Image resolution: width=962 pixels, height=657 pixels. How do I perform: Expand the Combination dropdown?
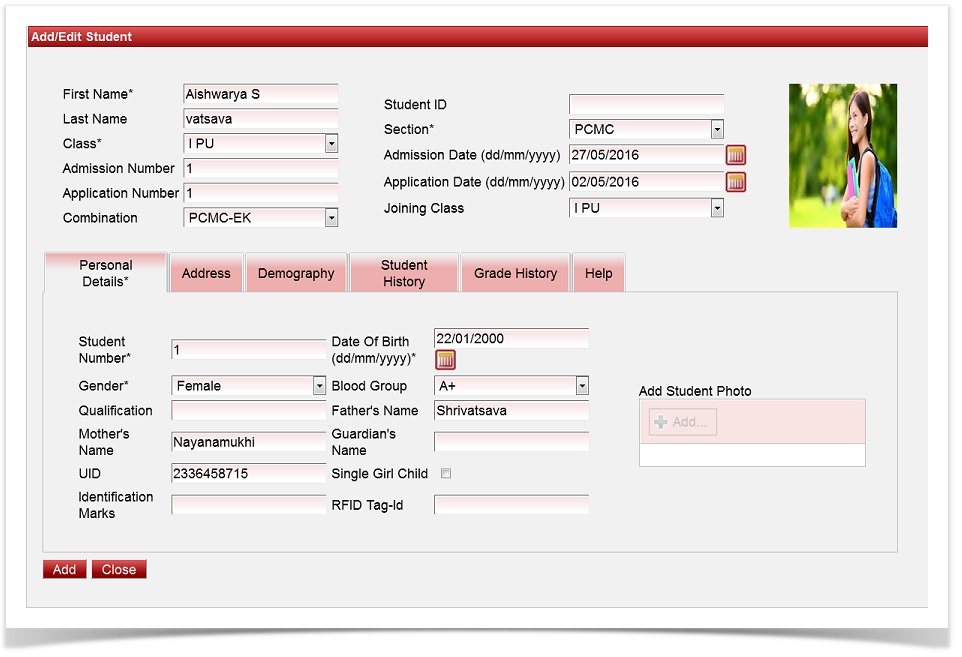tap(331, 218)
